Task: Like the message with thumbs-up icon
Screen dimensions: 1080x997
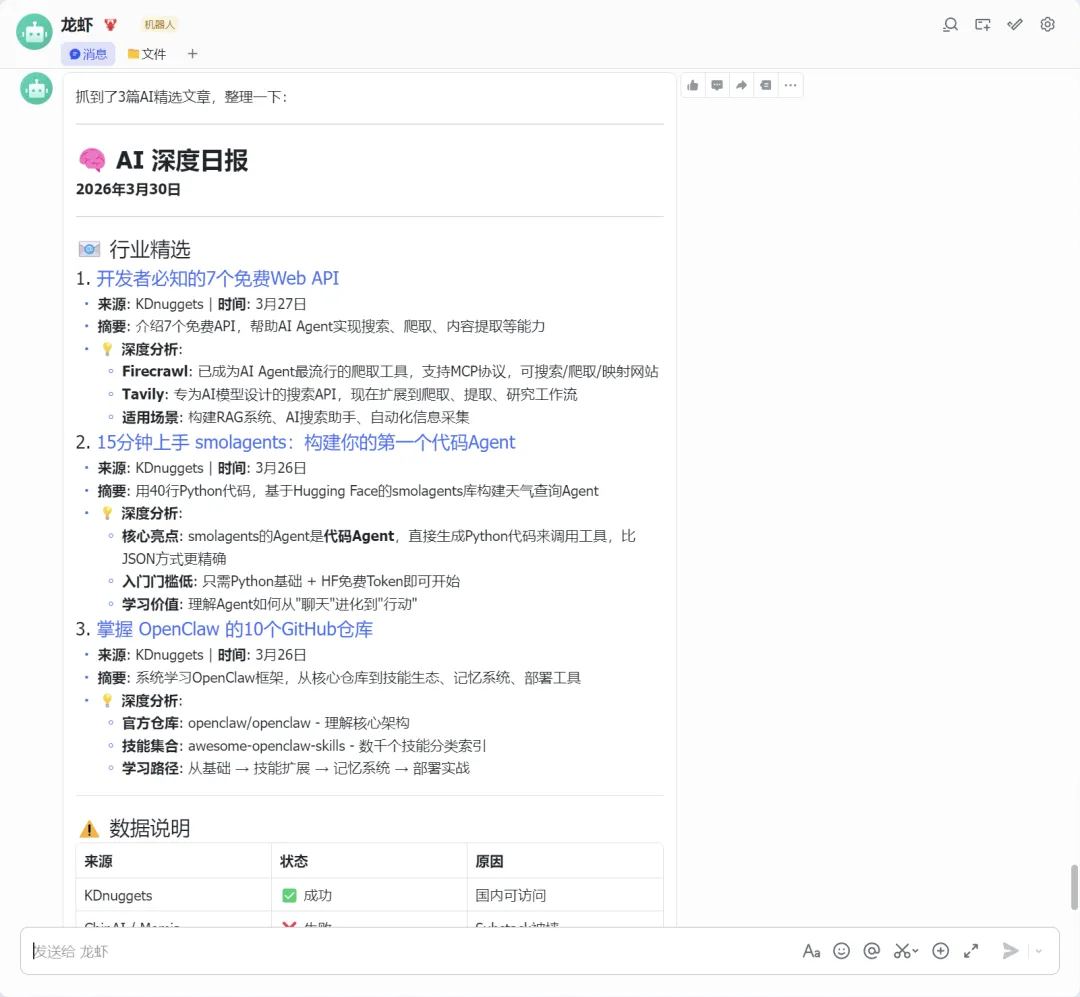Action: tap(693, 85)
